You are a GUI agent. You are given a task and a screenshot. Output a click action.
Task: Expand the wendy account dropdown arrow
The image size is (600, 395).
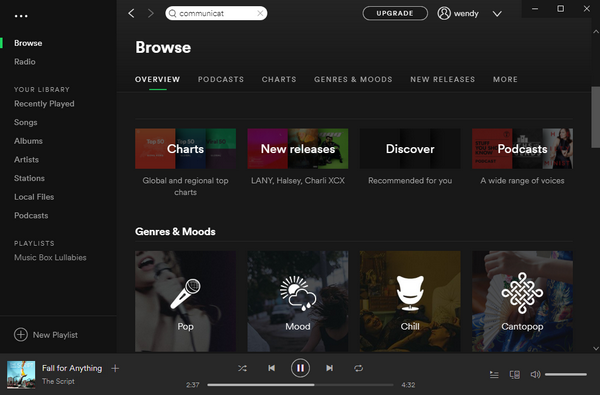tap(497, 14)
